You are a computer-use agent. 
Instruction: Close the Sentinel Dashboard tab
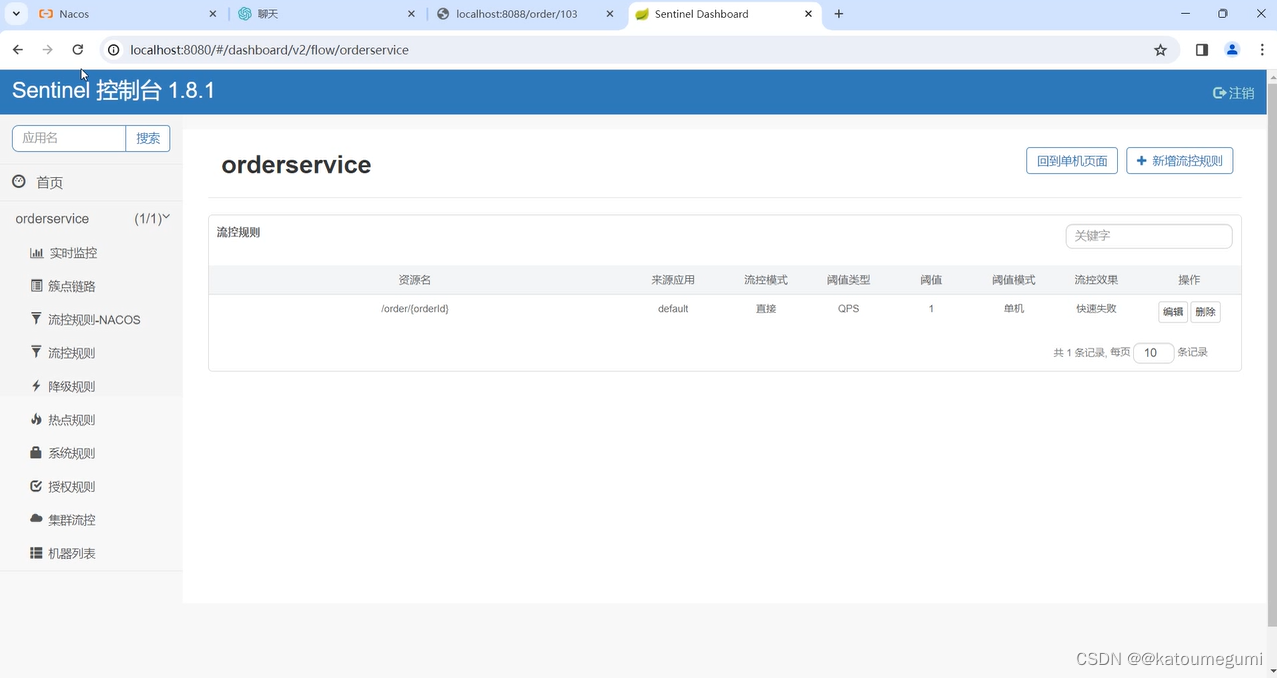[x=809, y=14]
